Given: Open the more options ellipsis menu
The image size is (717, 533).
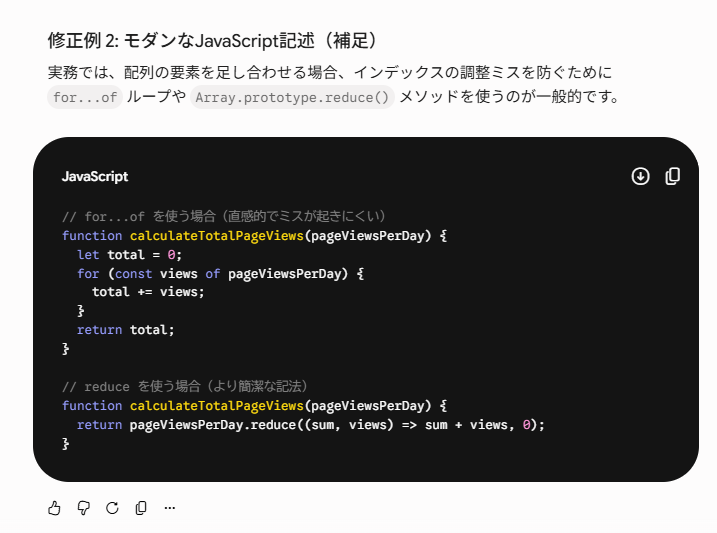Looking at the screenshot, I should (x=170, y=508).
